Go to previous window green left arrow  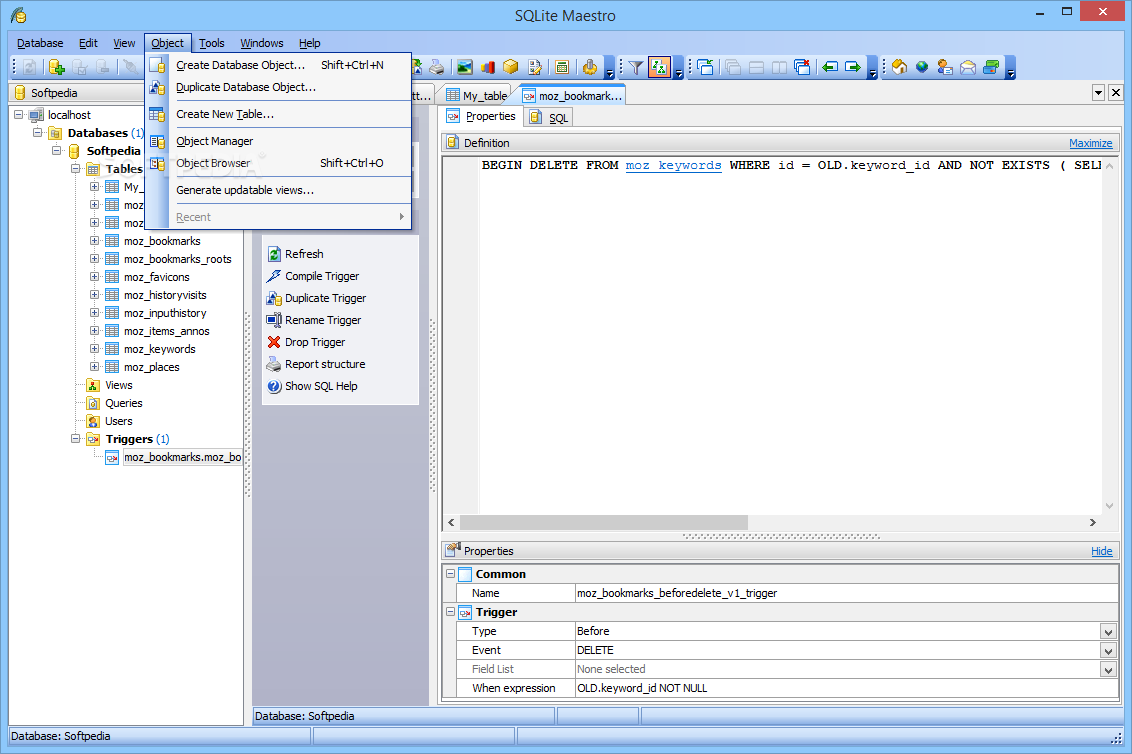[830, 67]
